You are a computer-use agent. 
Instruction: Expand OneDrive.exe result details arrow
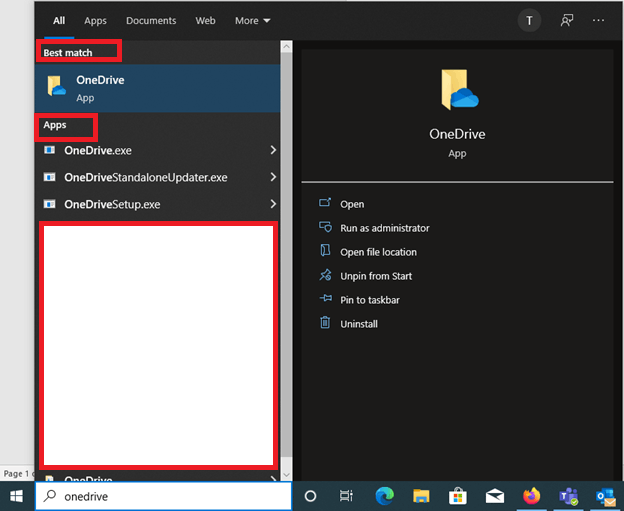273,150
